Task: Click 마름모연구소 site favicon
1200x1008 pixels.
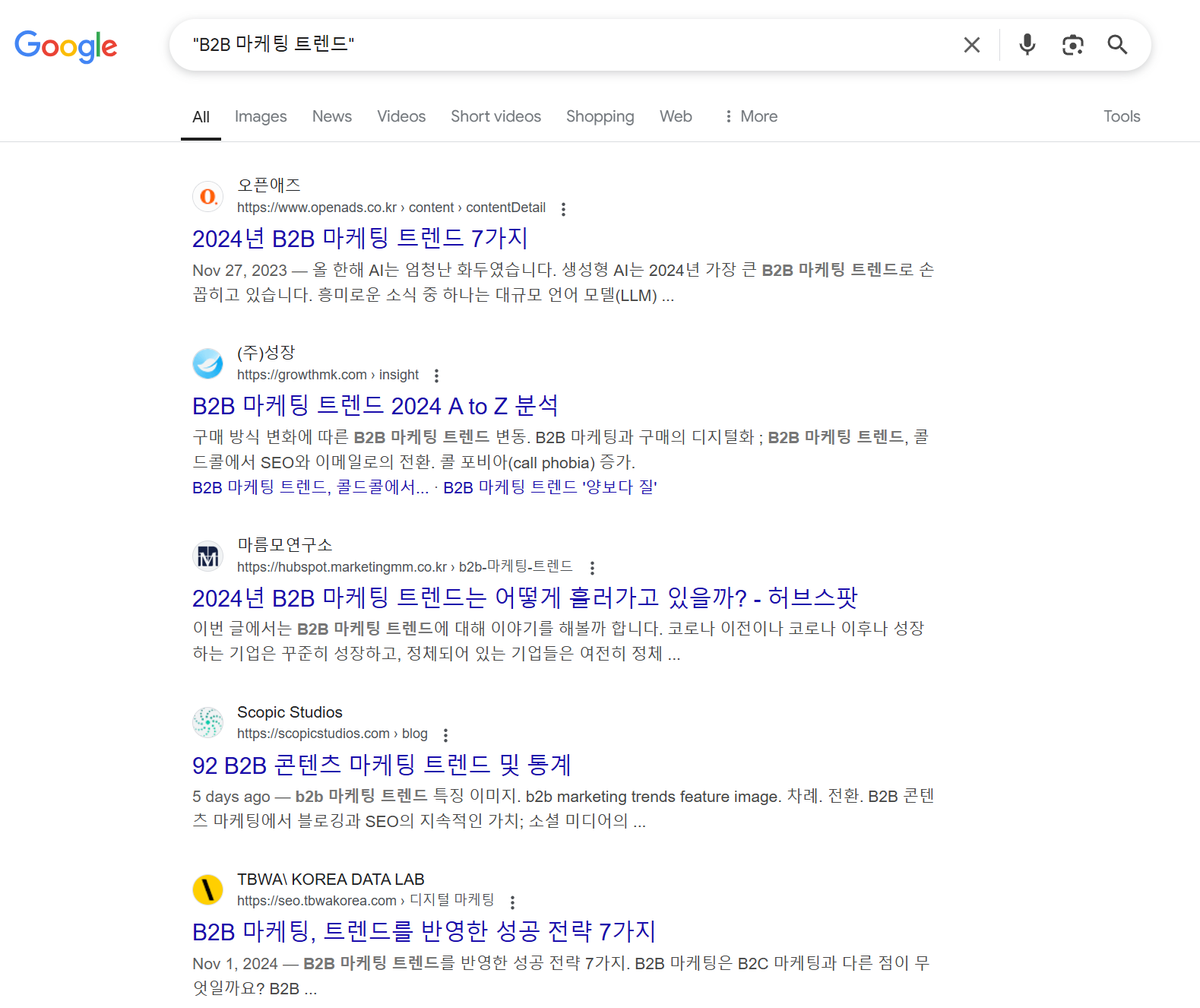Action: point(207,556)
